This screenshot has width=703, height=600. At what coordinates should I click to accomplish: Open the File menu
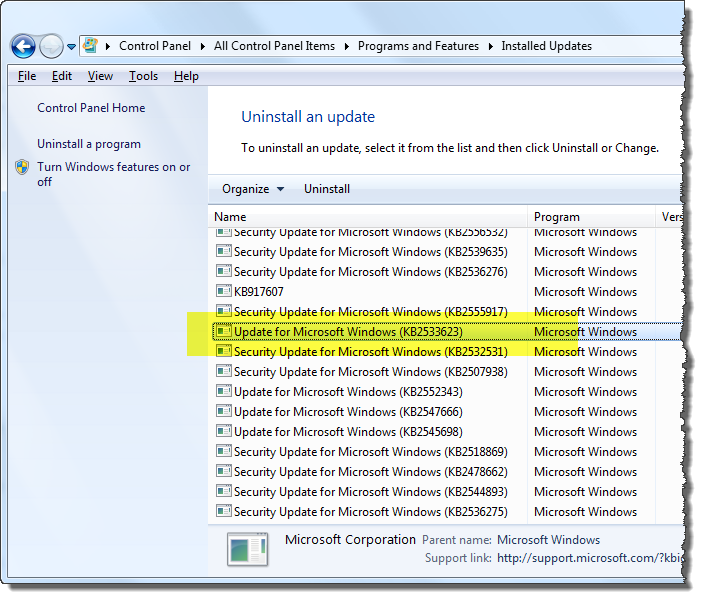click(27, 76)
